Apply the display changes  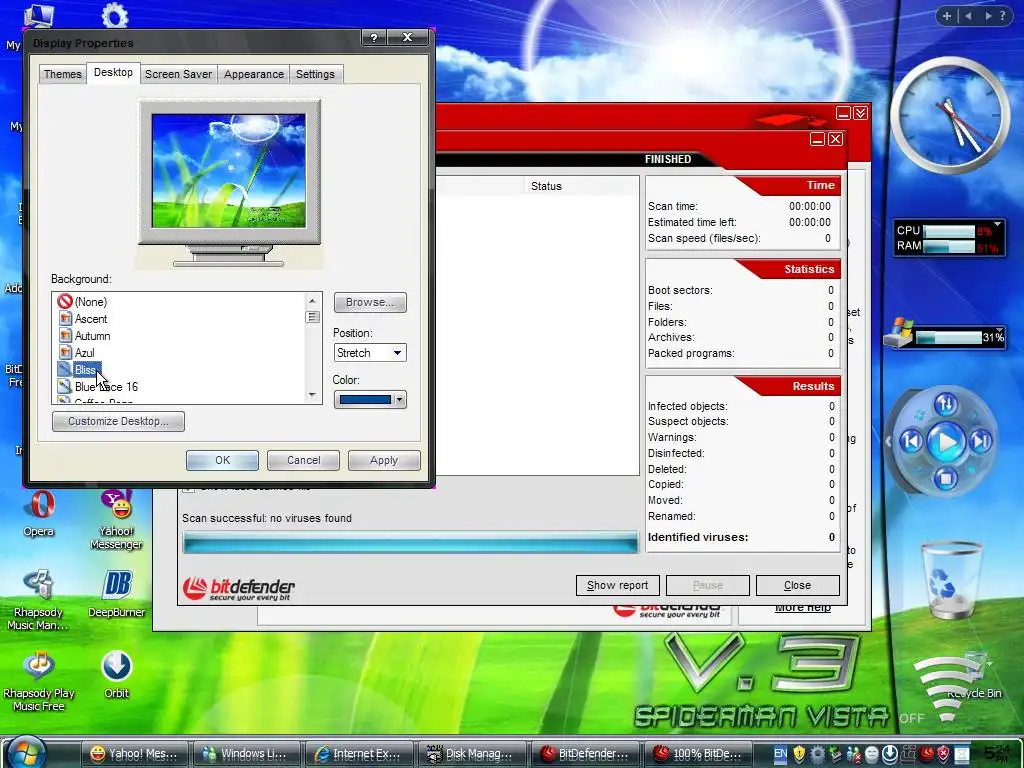coord(384,460)
